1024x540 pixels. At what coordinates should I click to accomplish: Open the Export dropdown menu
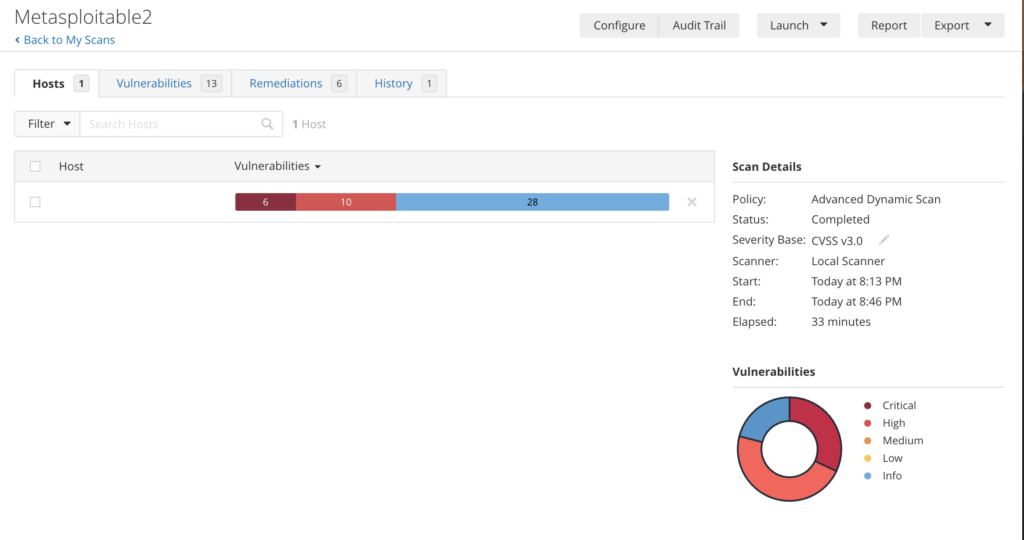963,25
